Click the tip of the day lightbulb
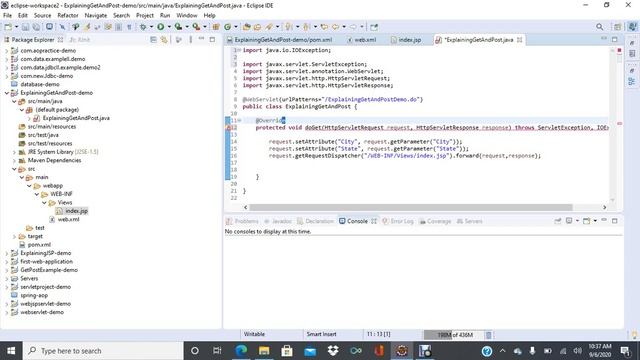Screen dimensions: 640x360 (634, 335)
